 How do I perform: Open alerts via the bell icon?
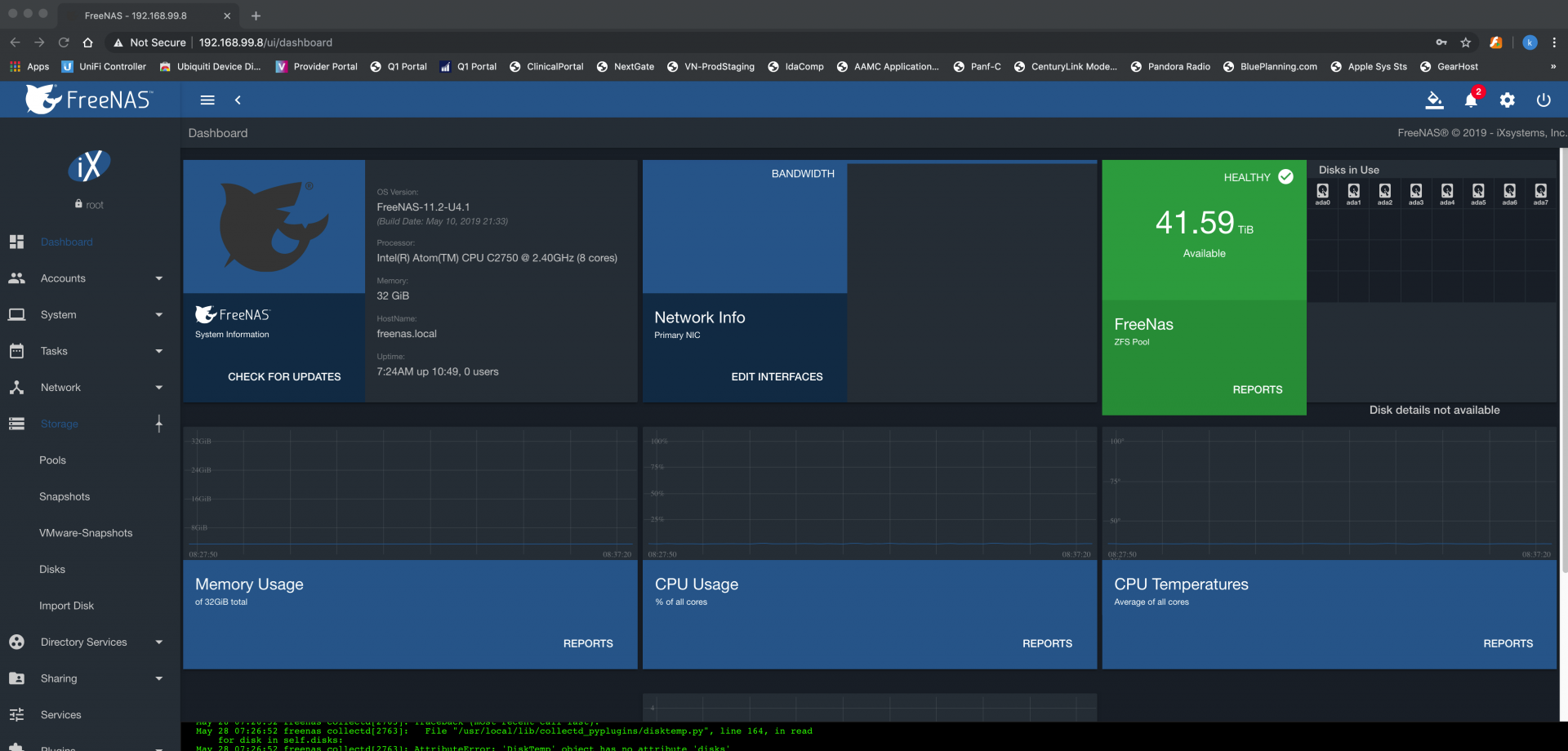[1471, 100]
